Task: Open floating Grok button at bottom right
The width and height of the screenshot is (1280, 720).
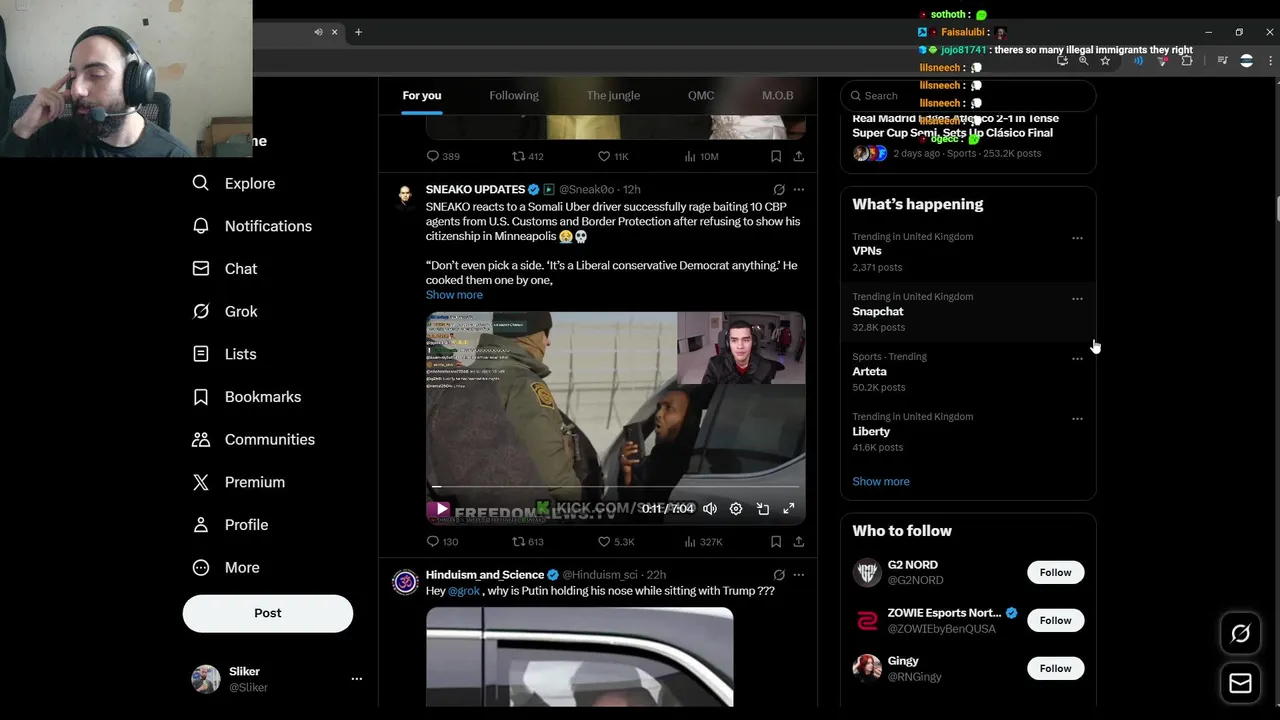Action: coord(1240,633)
